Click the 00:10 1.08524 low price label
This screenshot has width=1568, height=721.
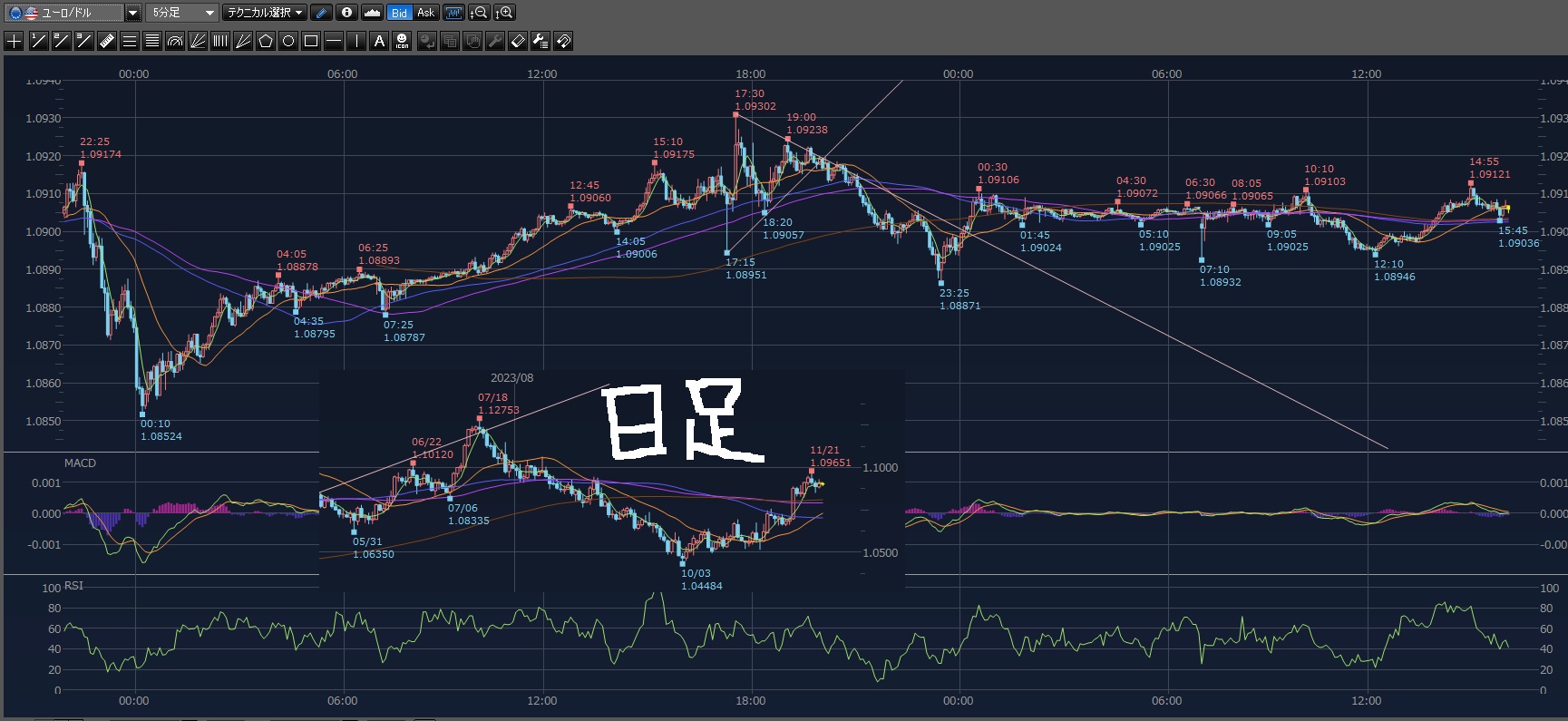[x=161, y=430]
